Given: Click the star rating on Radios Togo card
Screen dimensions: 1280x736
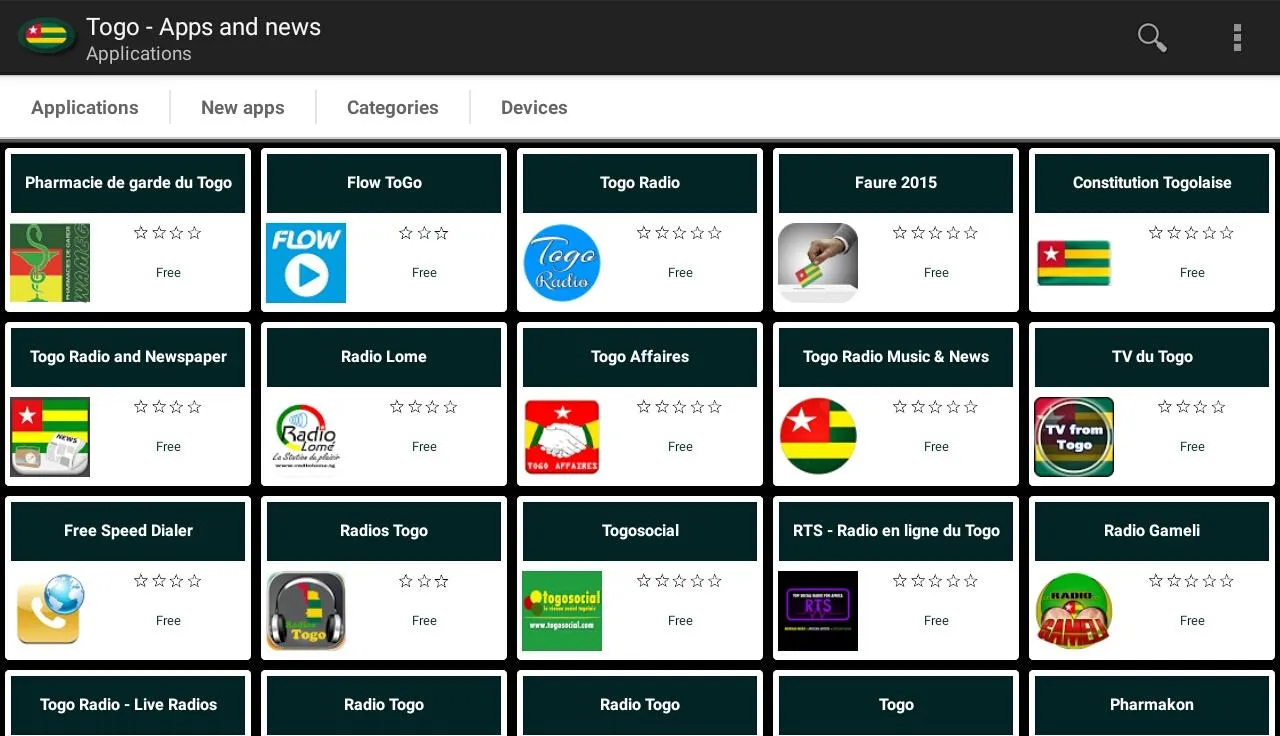Looking at the screenshot, I should click(424, 581).
